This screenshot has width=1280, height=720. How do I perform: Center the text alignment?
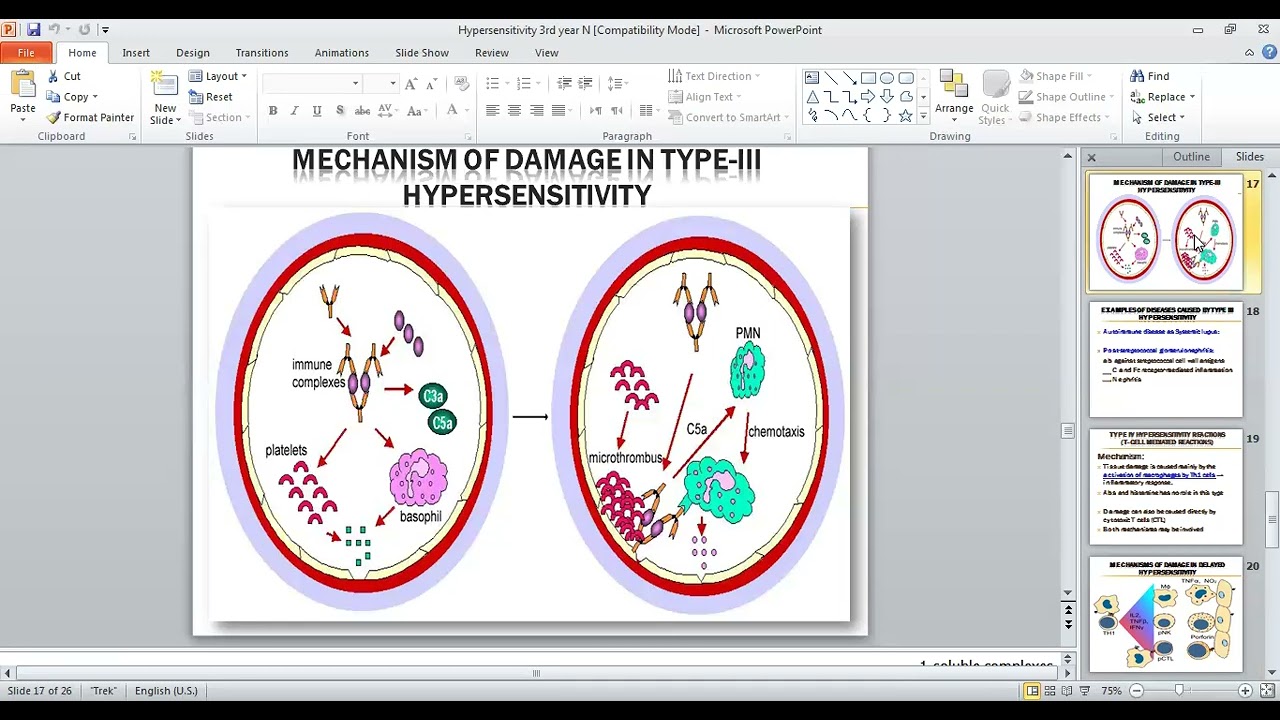click(x=514, y=110)
